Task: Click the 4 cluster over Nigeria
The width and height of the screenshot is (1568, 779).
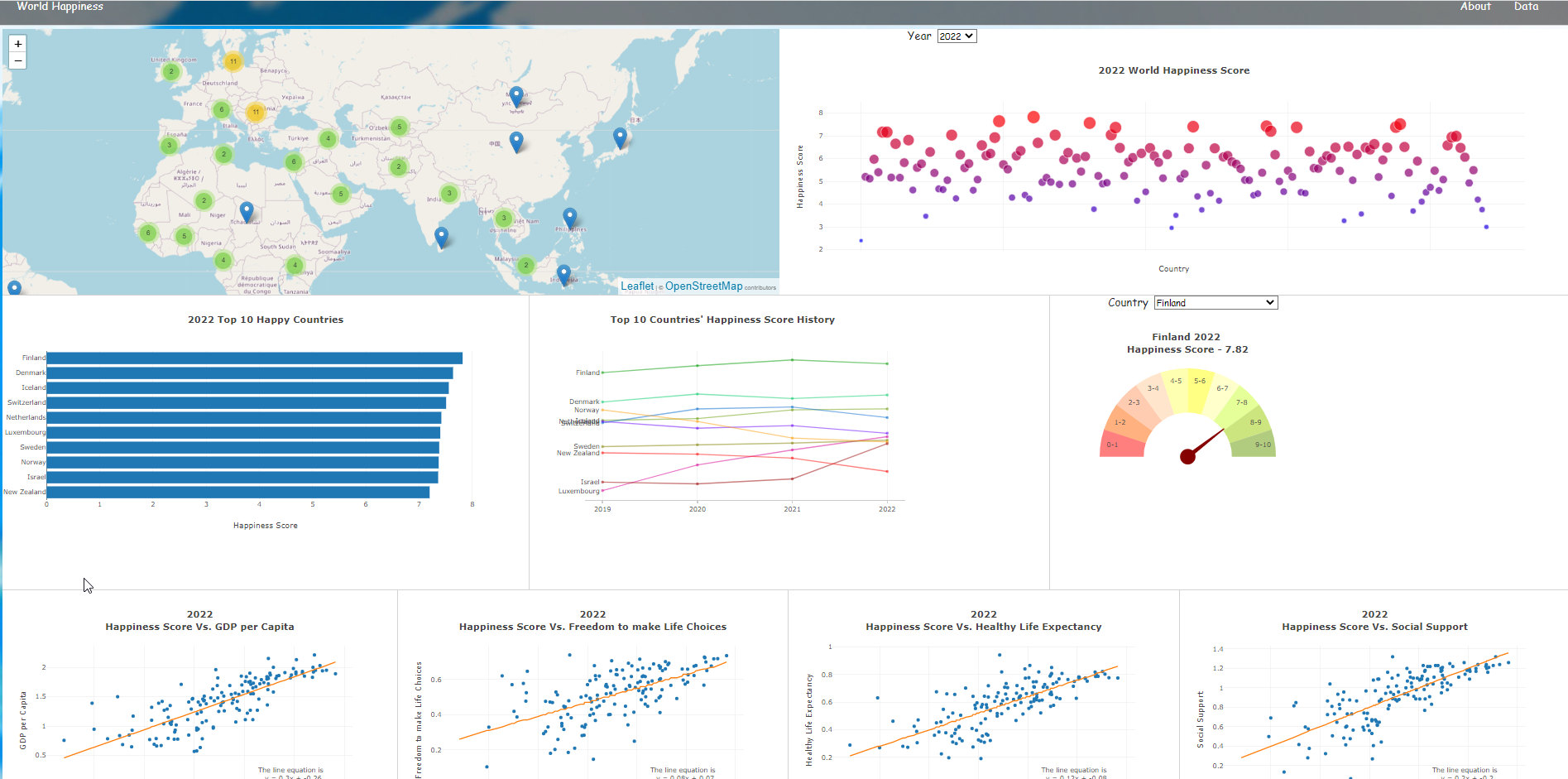Action: coord(223,260)
